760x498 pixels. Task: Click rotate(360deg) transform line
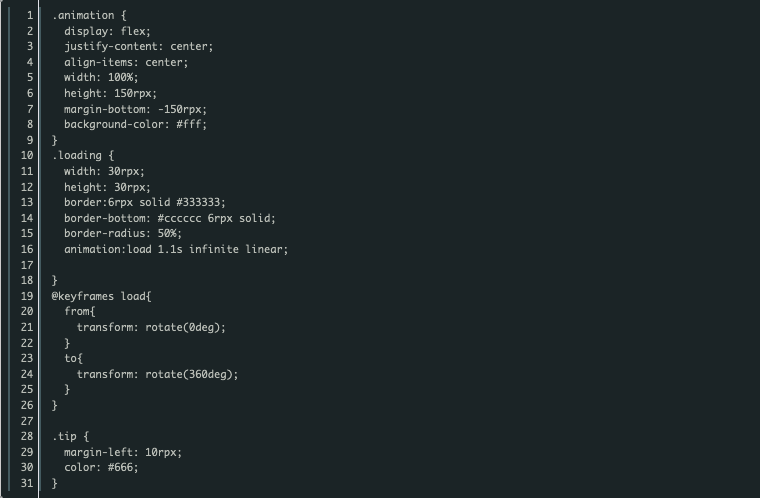[x=158, y=374]
